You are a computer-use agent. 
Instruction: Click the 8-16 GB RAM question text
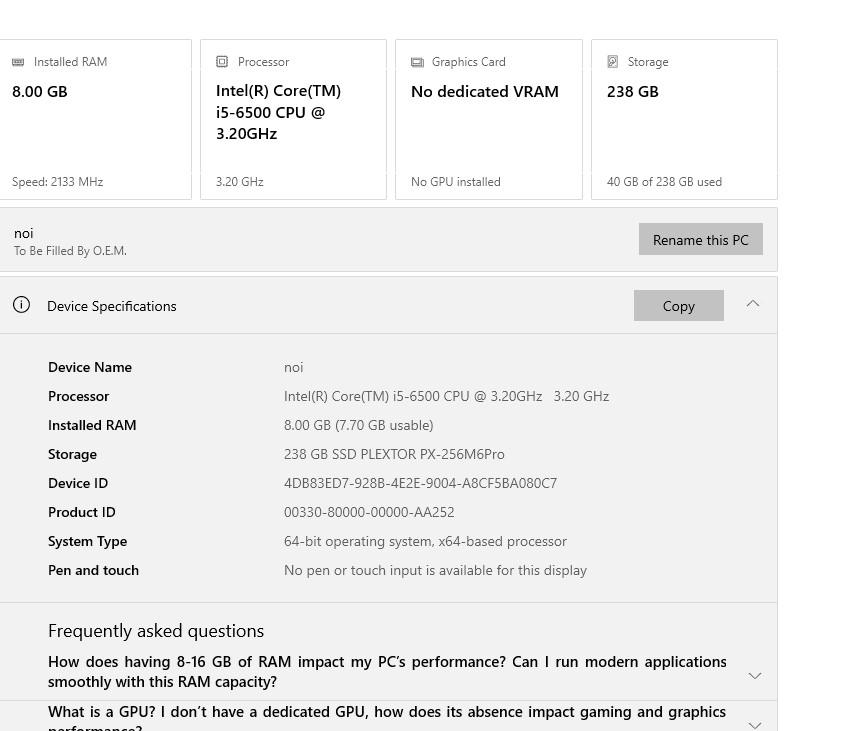(387, 671)
